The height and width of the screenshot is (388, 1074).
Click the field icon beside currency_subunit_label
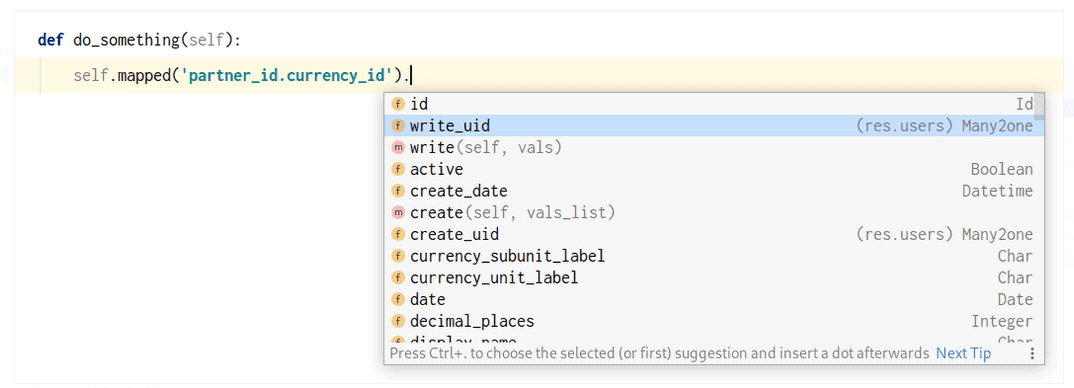tap(397, 256)
